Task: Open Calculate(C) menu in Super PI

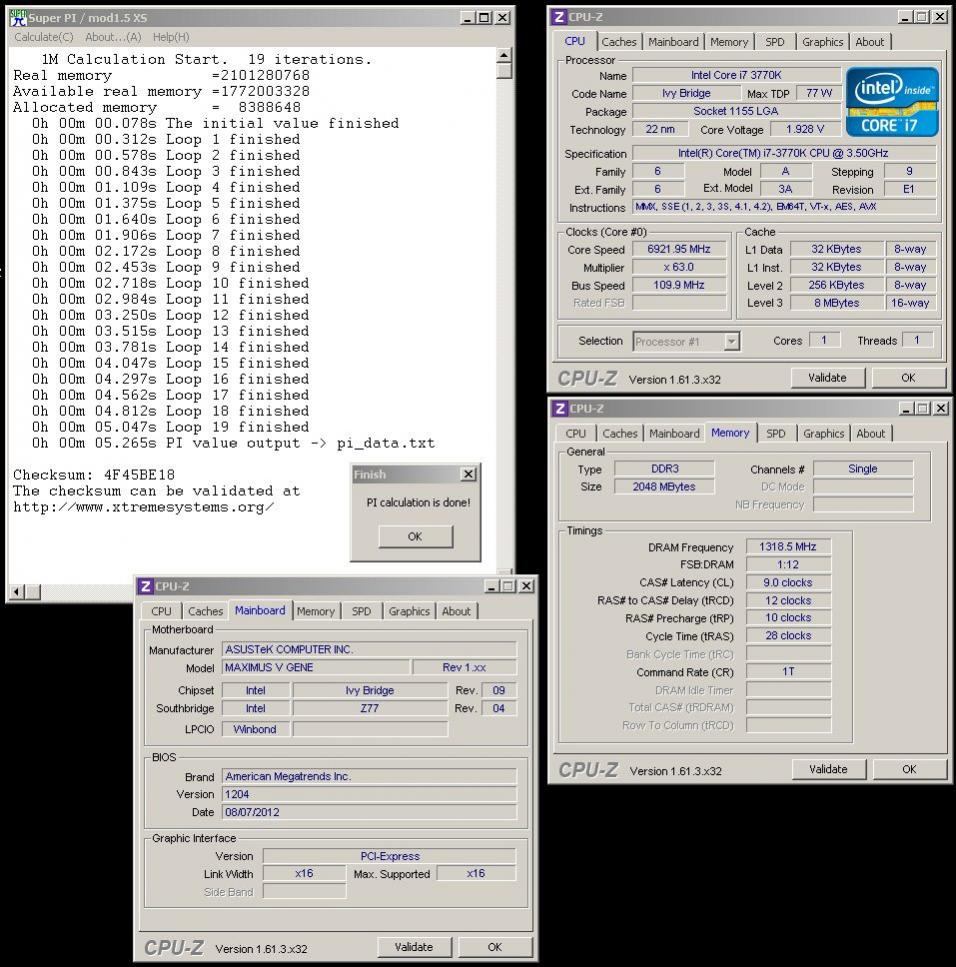Action: coord(44,37)
